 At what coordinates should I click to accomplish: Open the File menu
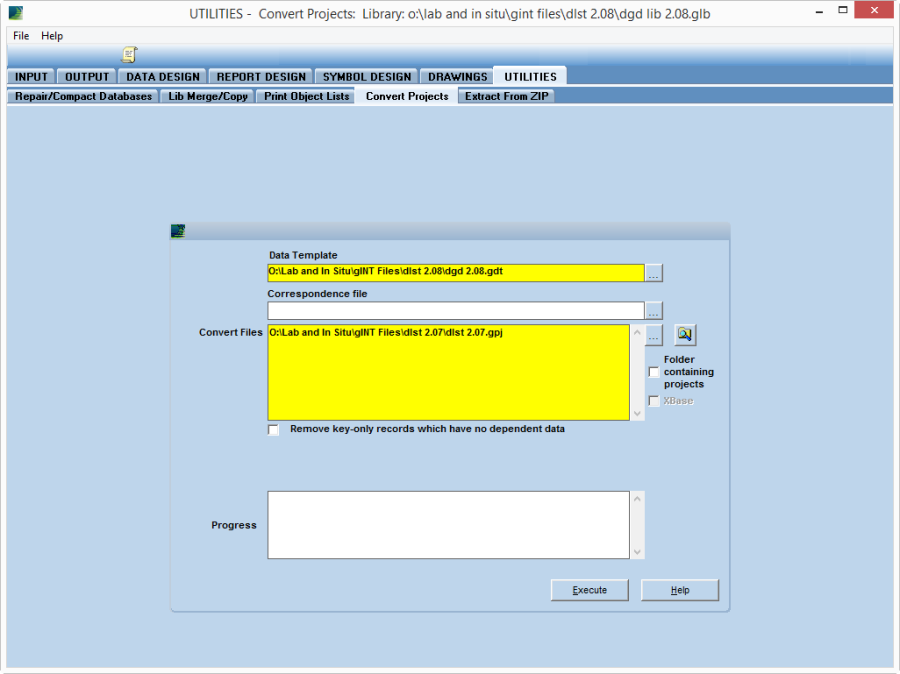pos(21,36)
